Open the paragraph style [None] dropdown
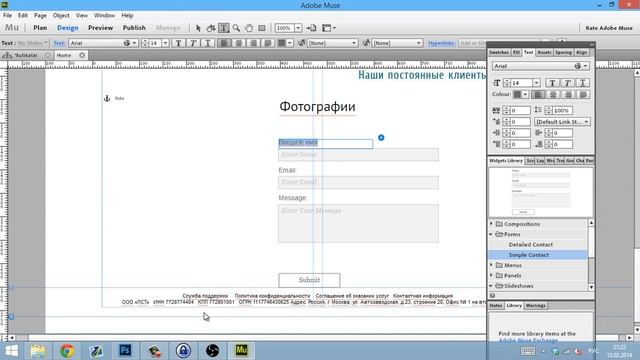 [332, 43]
